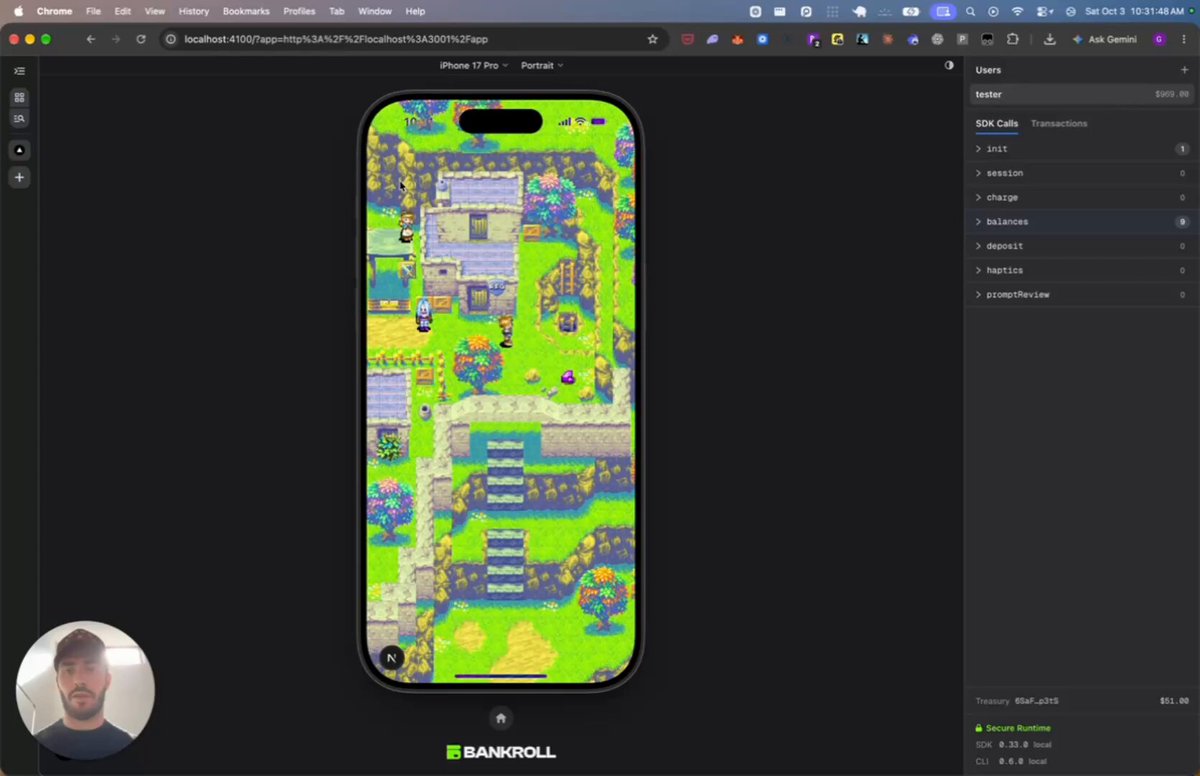The height and width of the screenshot is (776, 1200).
Task: Open Chrome downloads
Action: coord(1049,39)
